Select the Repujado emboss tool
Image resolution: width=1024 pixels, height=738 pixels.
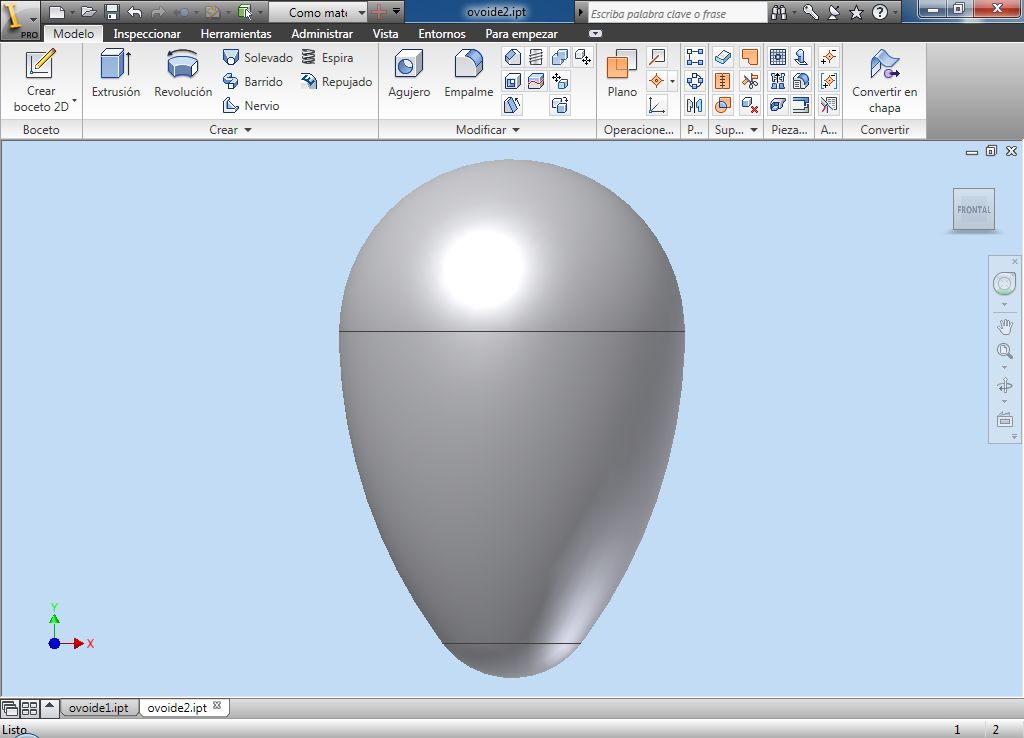(336, 82)
